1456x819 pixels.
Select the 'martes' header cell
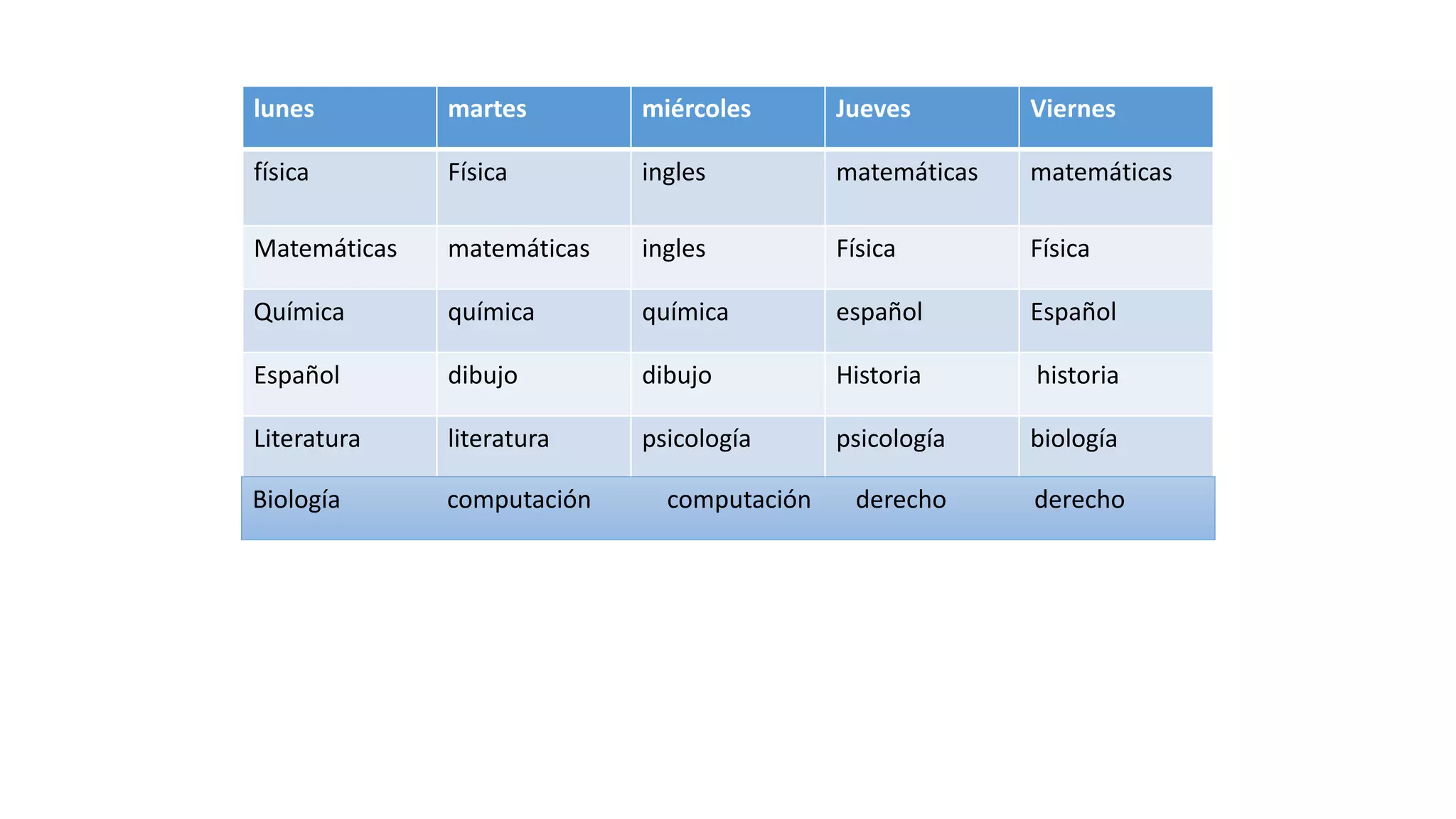click(x=487, y=109)
